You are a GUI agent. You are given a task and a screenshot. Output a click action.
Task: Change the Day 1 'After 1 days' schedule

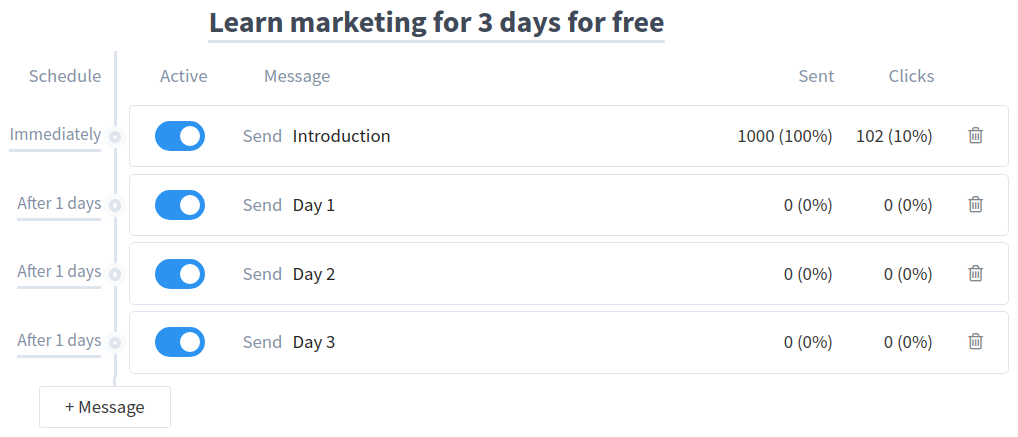pyautogui.click(x=59, y=204)
